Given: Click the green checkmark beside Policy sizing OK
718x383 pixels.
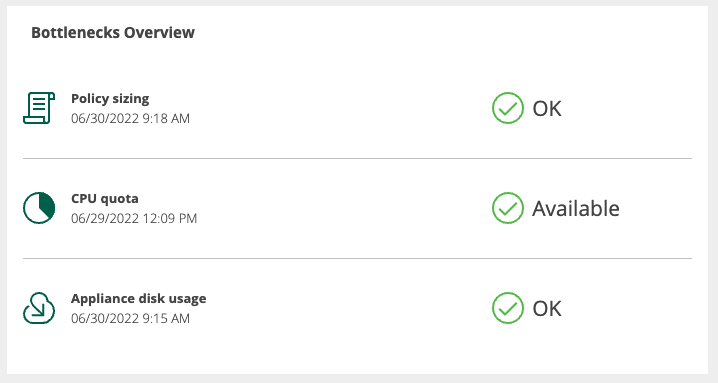Looking at the screenshot, I should (508, 108).
